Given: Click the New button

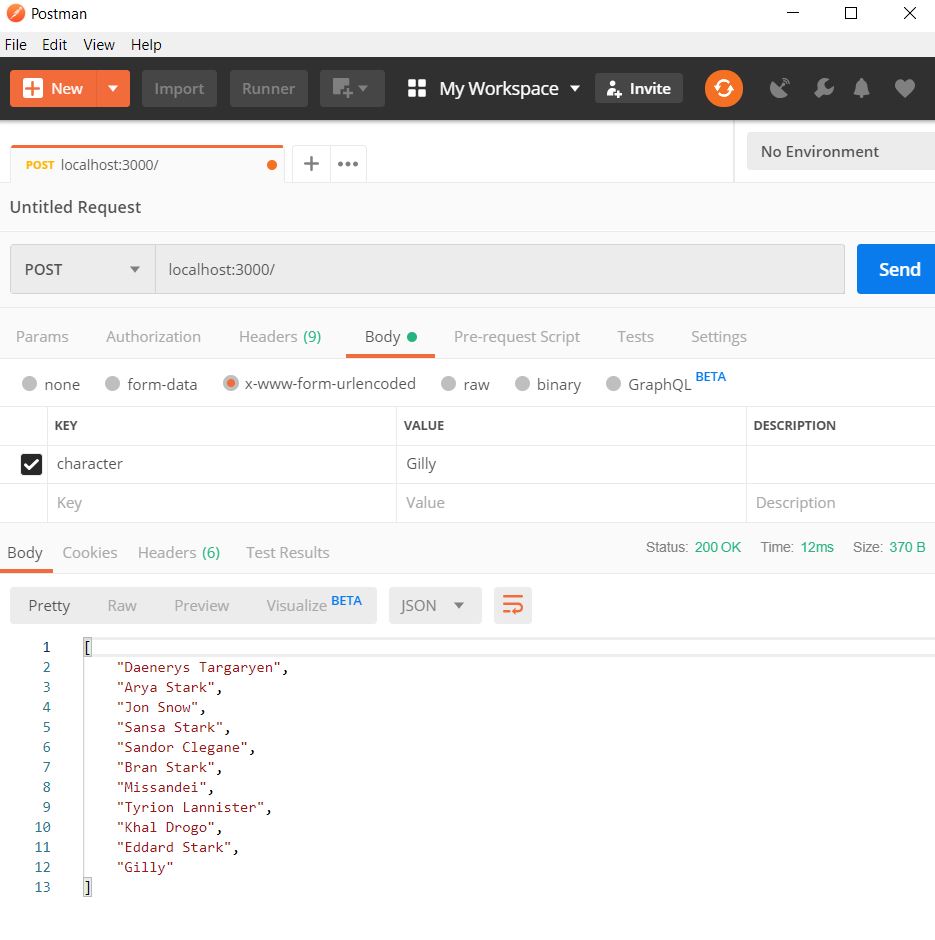Looking at the screenshot, I should click(x=53, y=89).
